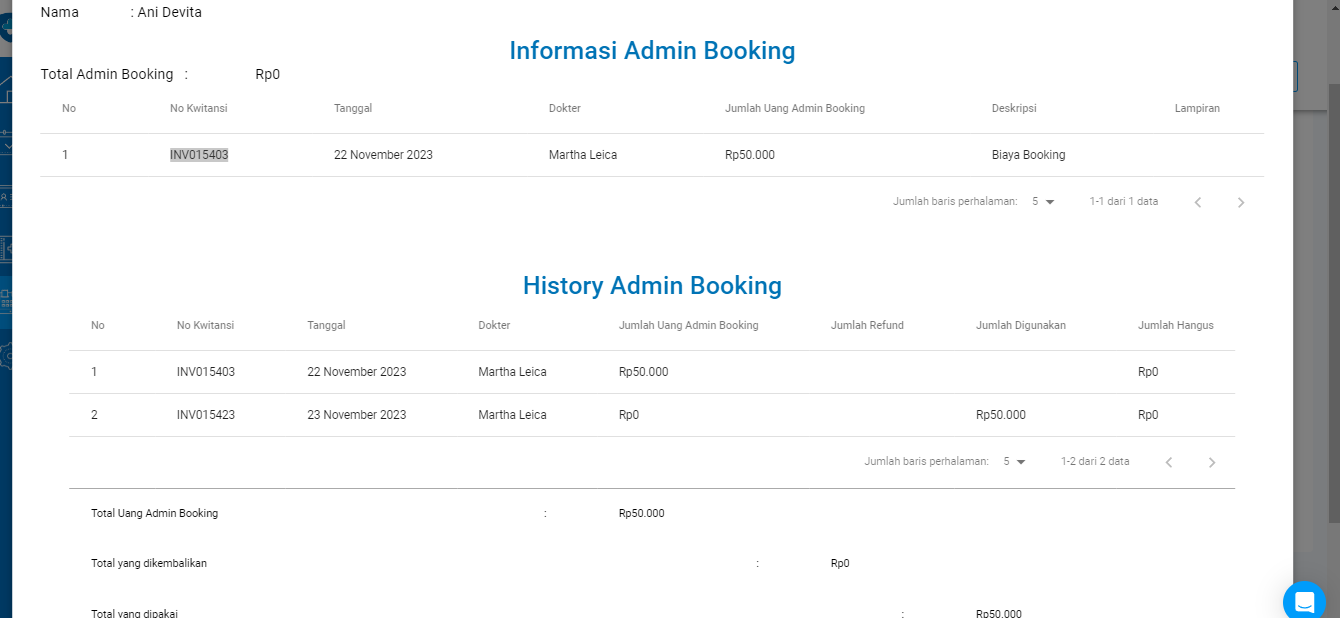
Task: Click the History Admin Booking heading
Action: pos(652,286)
